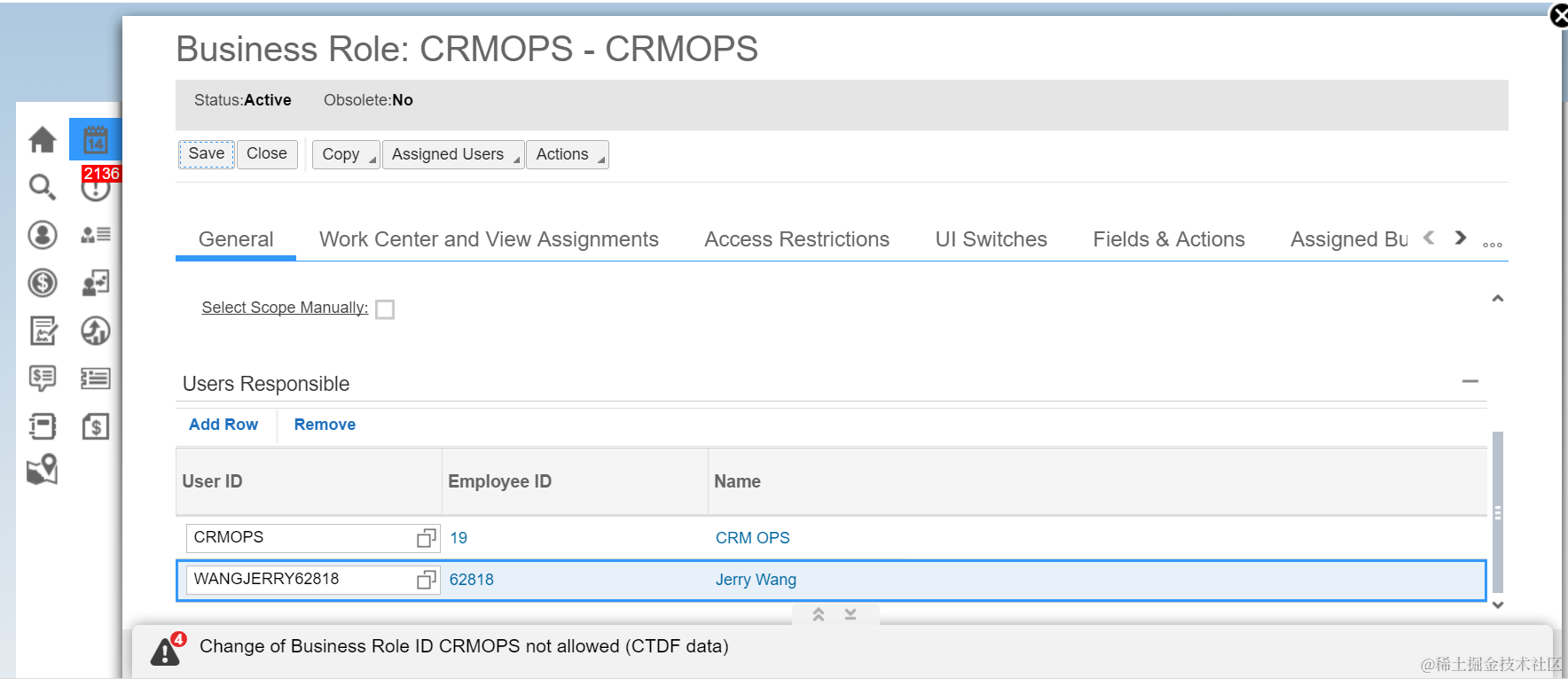1568x679 pixels.
Task: Click Remove in Users Responsible
Action: [x=325, y=425]
